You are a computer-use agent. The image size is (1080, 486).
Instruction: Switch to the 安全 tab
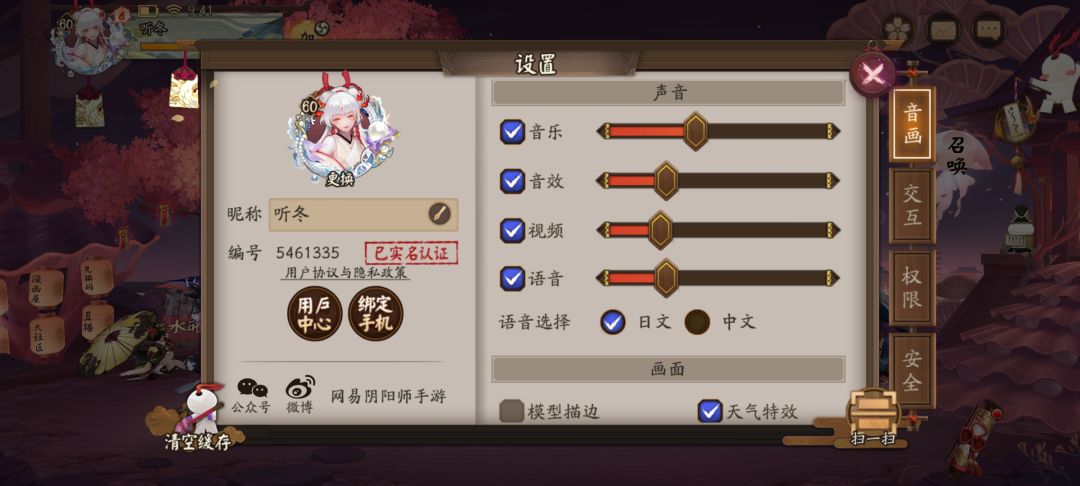point(912,370)
